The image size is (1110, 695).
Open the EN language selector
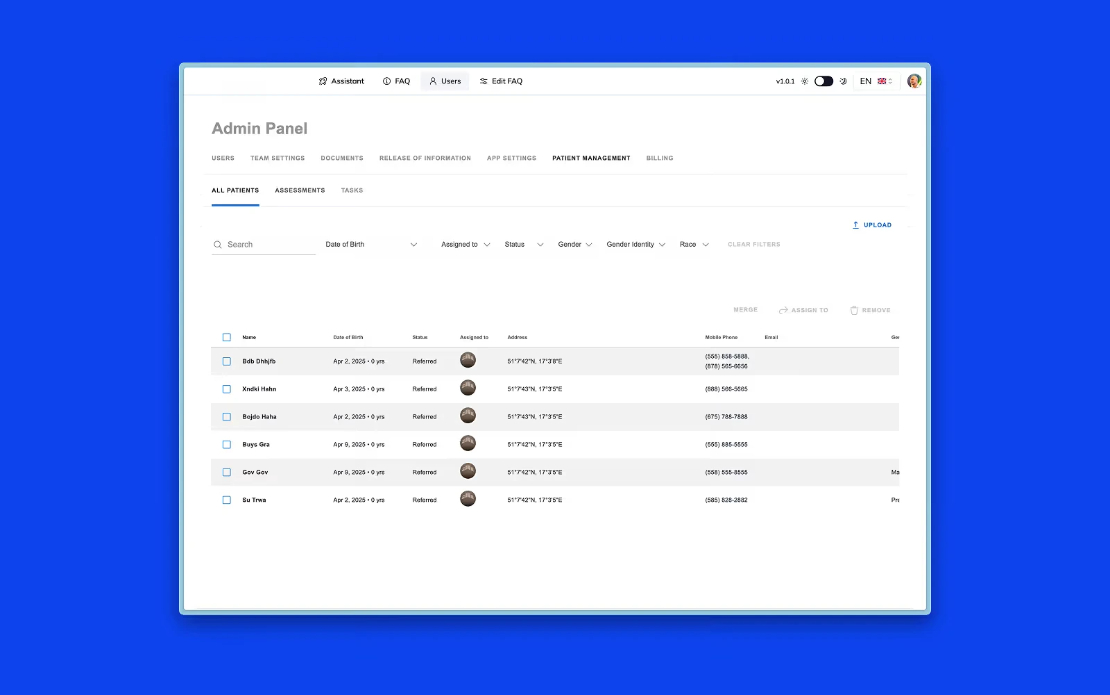point(876,81)
